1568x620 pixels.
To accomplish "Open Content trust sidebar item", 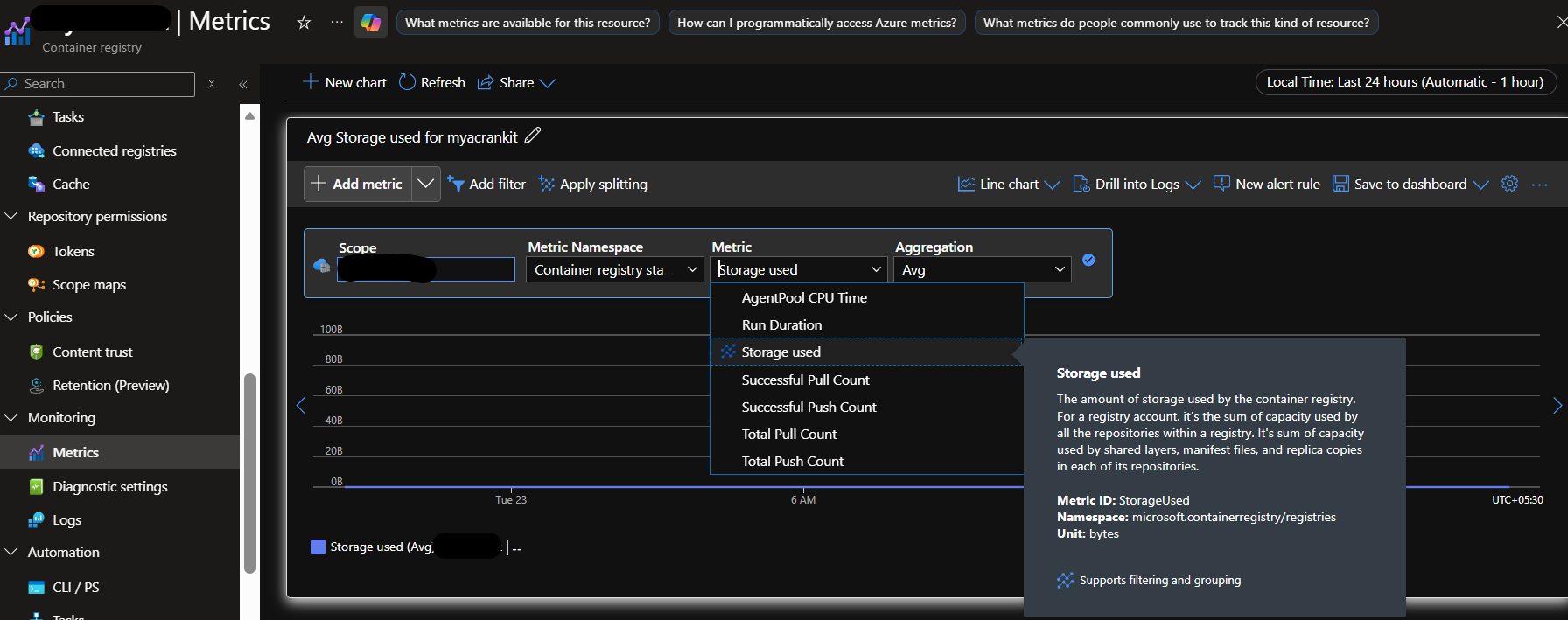I will [x=93, y=352].
